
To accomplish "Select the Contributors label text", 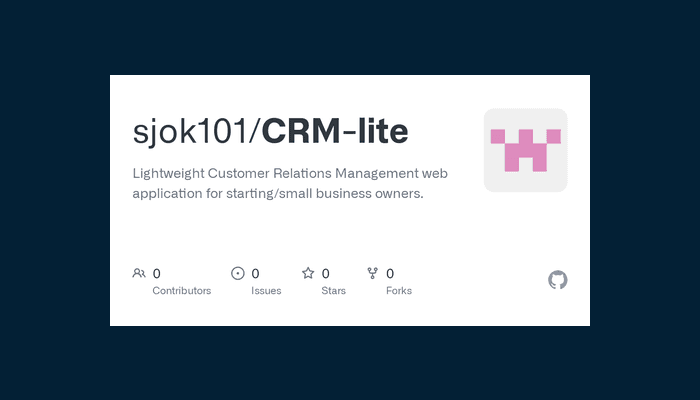I will [181, 291].
